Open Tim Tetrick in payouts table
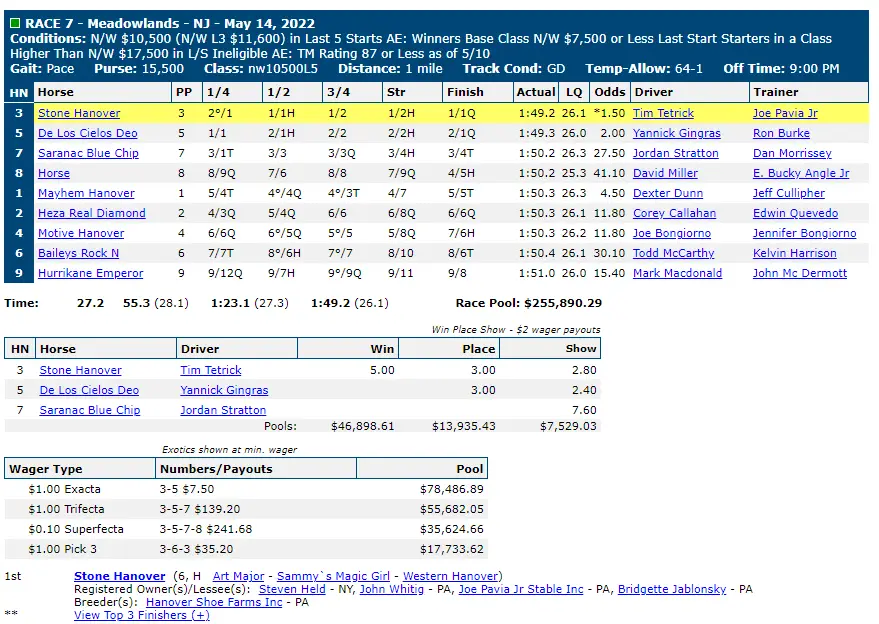The width and height of the screenshot is (879, 624). [x=211, y=371]
